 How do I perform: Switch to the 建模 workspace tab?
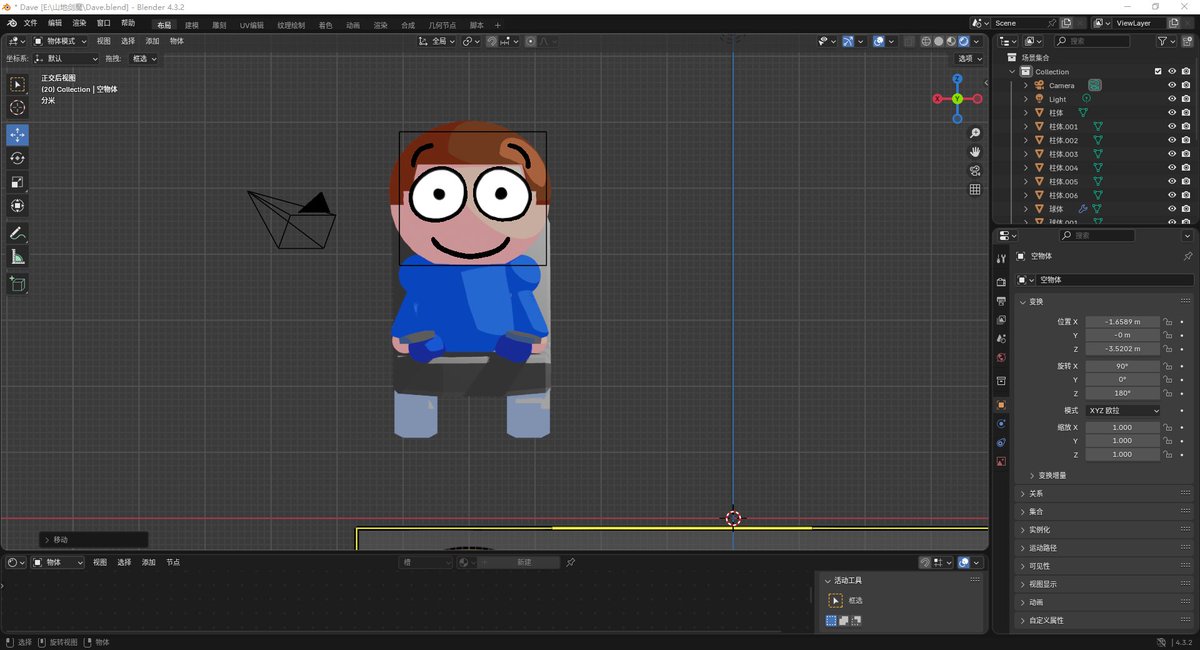point(192,25)
